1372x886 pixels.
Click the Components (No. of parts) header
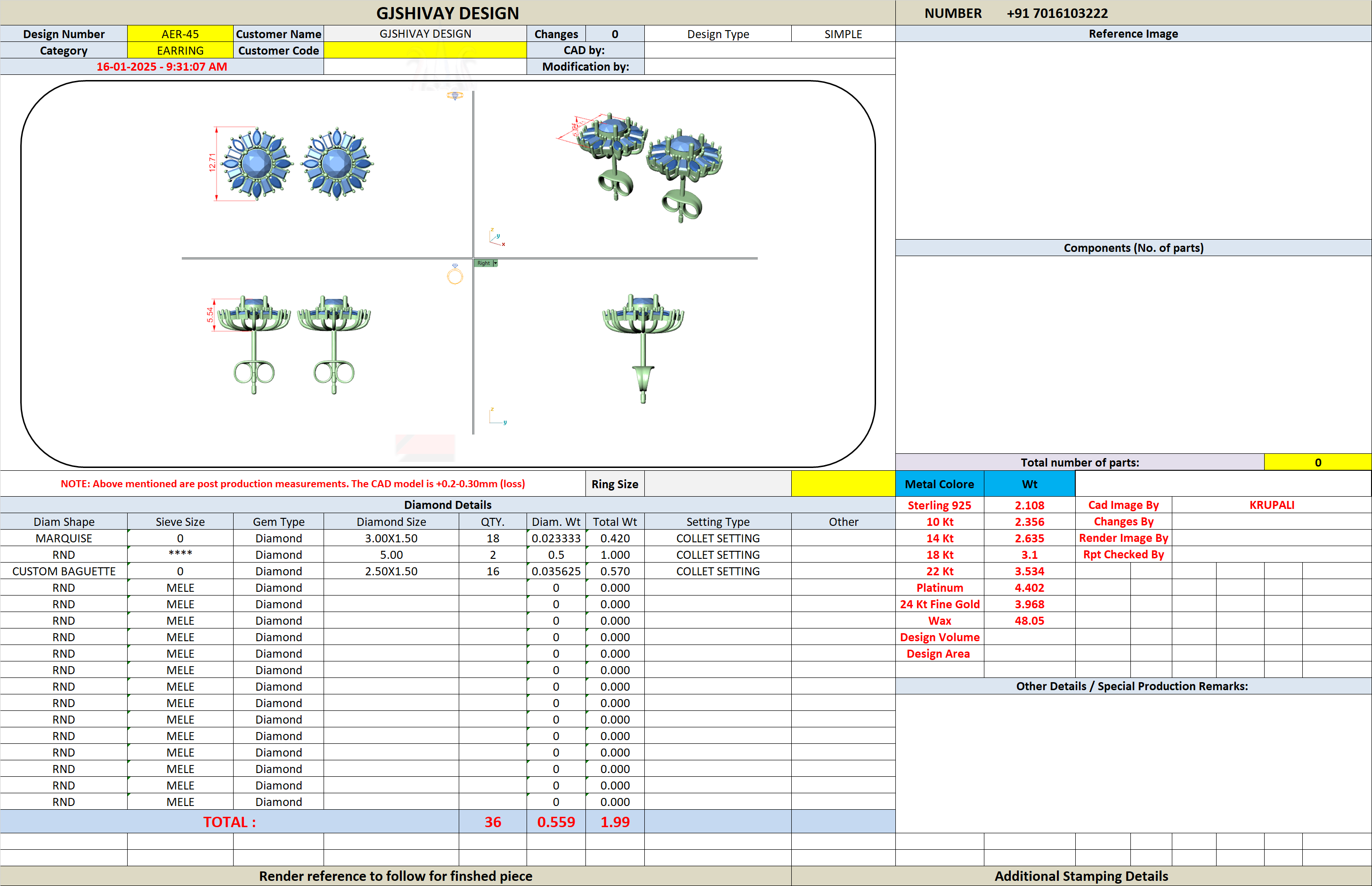(x=1133, y=248)
